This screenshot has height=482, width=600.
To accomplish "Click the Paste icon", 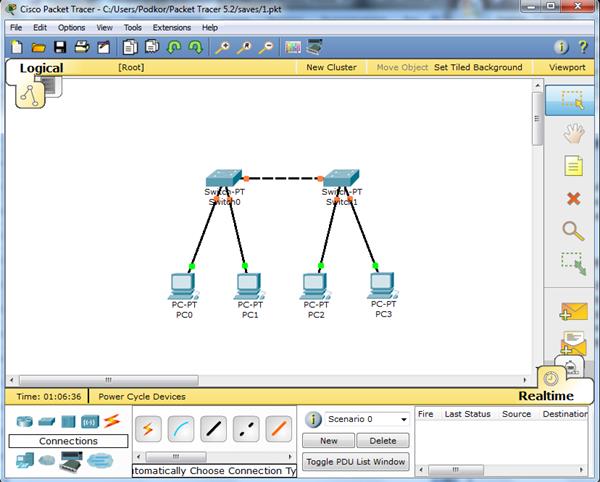I will point(152,47).
